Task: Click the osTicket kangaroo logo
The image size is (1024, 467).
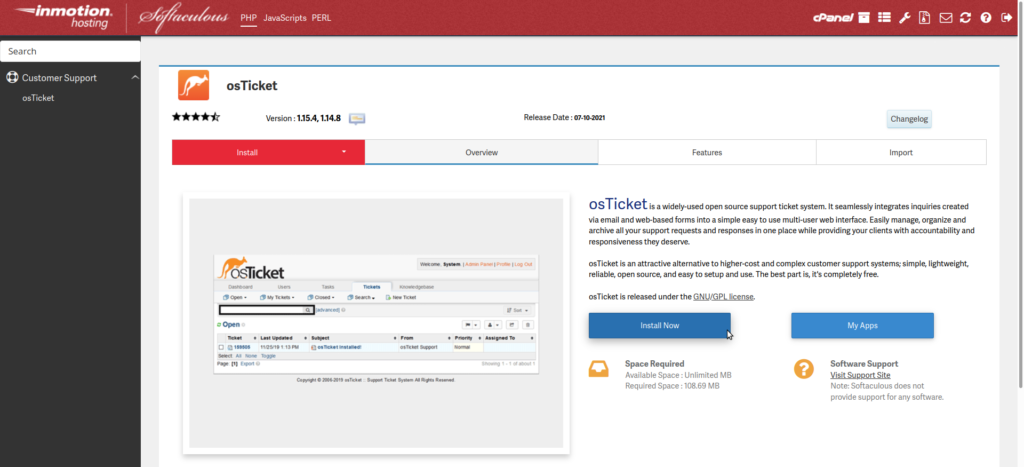Action: click(x=193, y=85)
